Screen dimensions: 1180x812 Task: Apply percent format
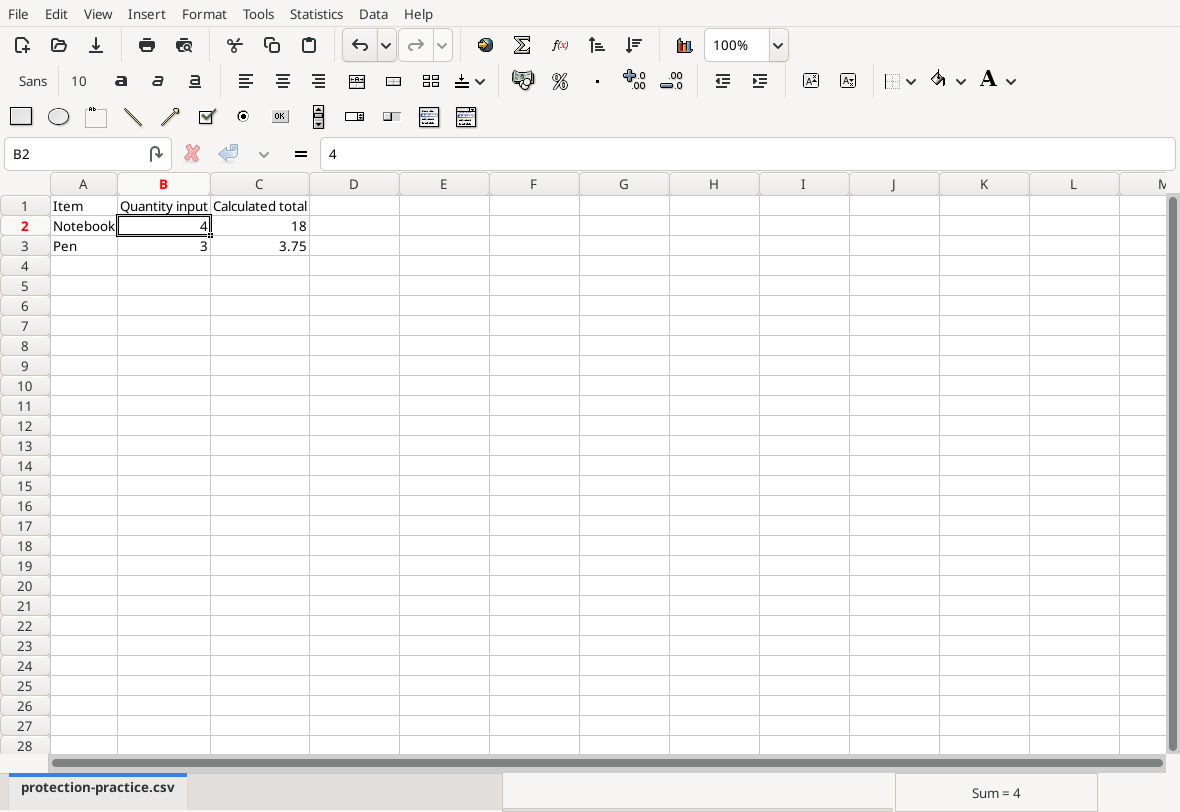pyautogui.click(x=560, y=81)
